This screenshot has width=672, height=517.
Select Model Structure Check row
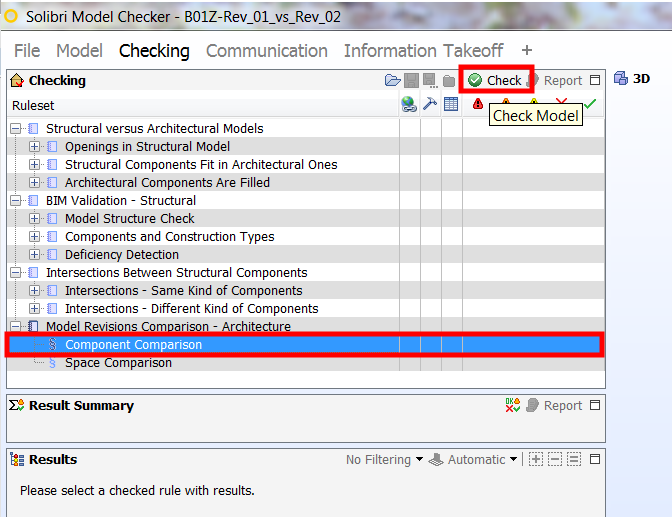tap(306, 218)
